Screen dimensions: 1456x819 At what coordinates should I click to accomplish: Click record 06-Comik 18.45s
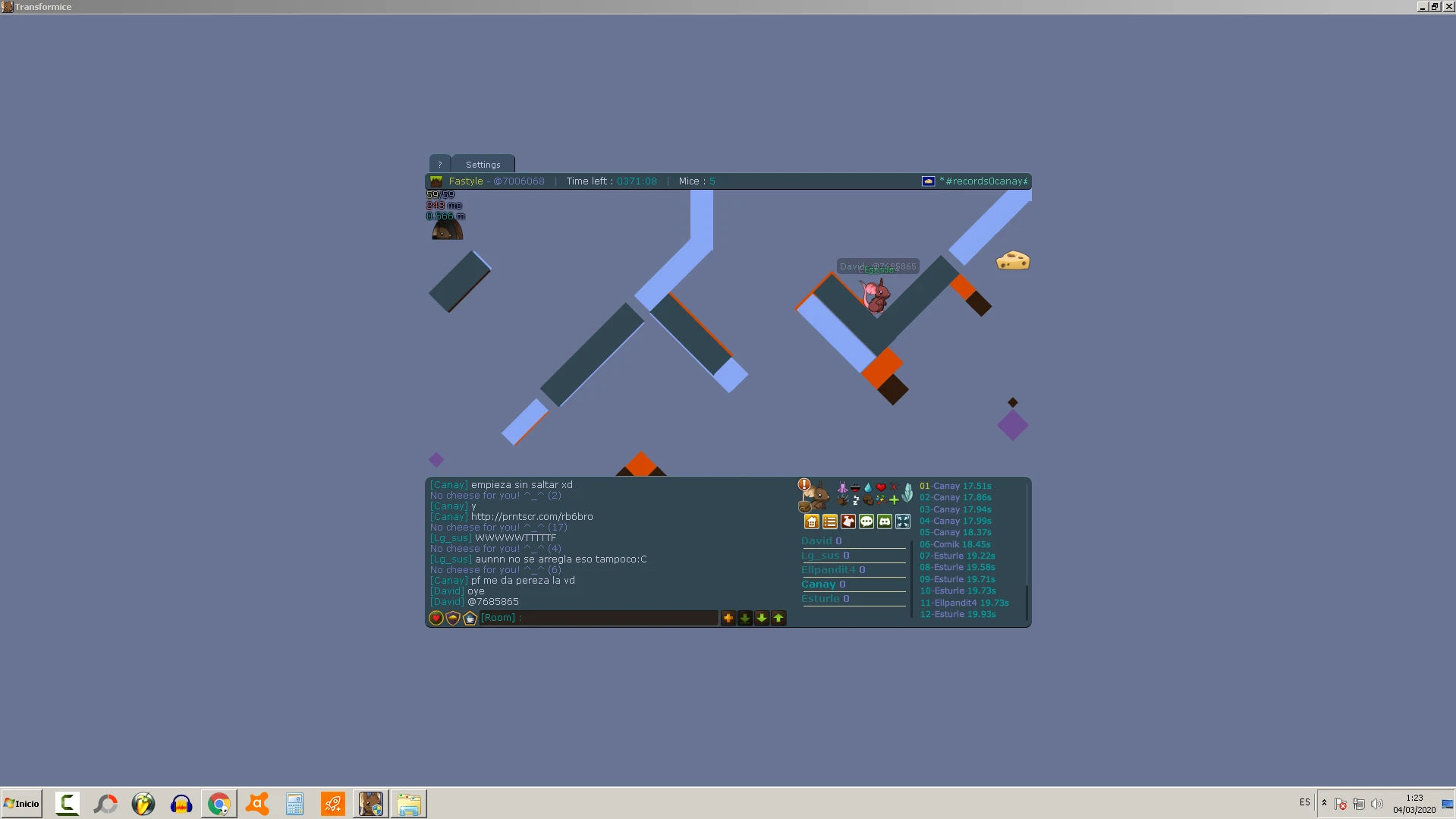pyautogui.click(x=954, y=544)
